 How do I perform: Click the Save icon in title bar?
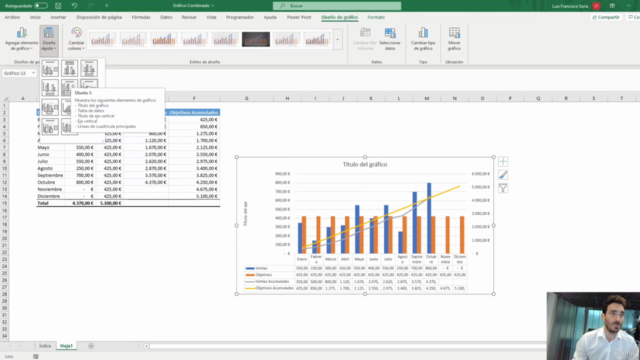(x=58, y=6)
